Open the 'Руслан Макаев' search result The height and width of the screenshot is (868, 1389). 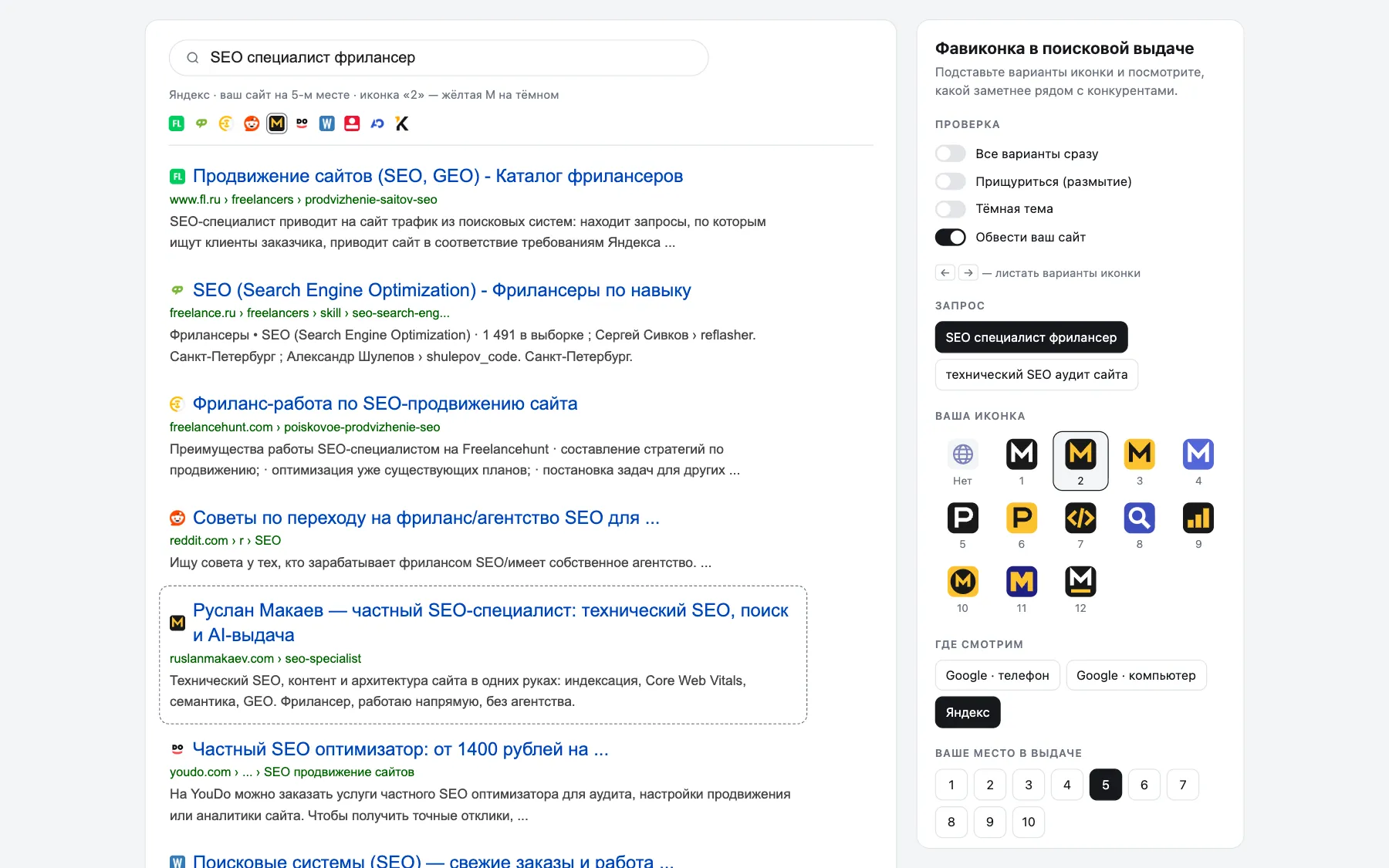490,623
